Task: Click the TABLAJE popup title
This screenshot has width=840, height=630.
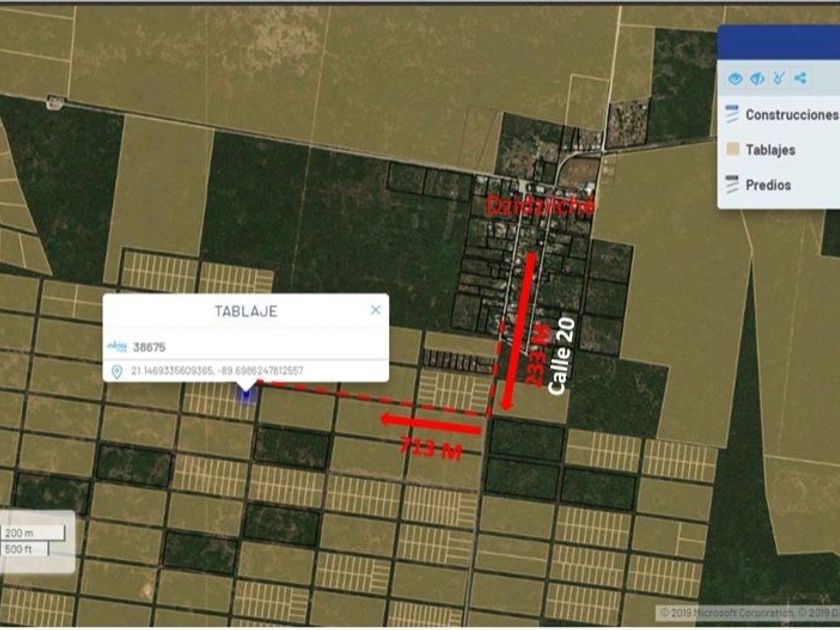Action: [246, 311]
